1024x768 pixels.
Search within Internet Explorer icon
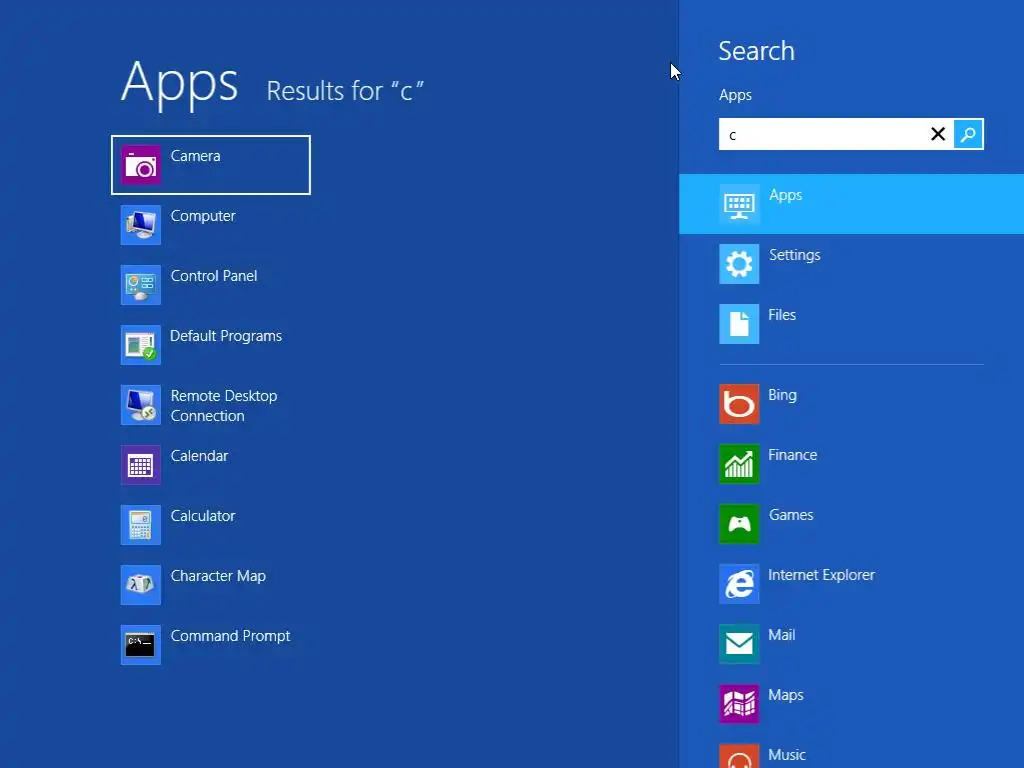739,584
